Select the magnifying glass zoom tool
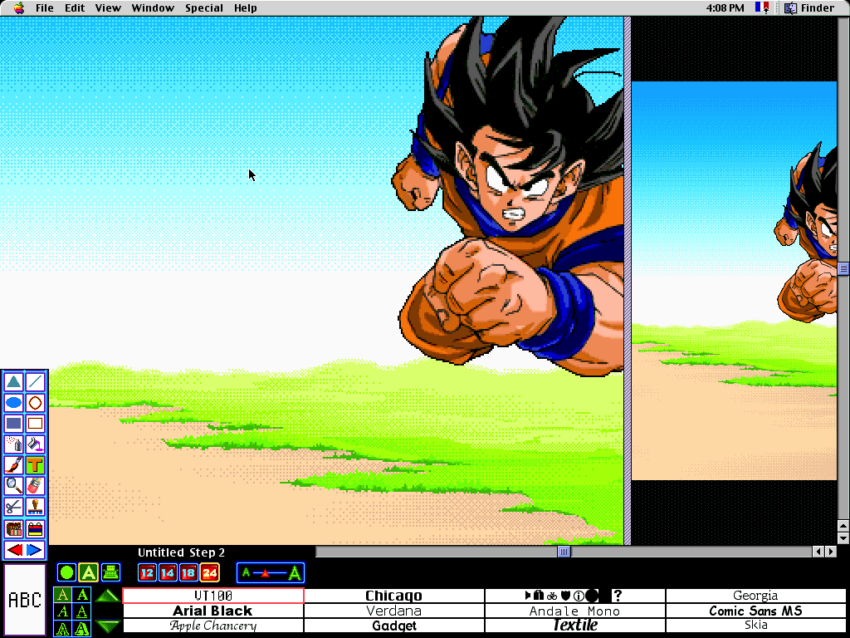The height and width of the screenshot is (638, 850). [x=14, y=486]
